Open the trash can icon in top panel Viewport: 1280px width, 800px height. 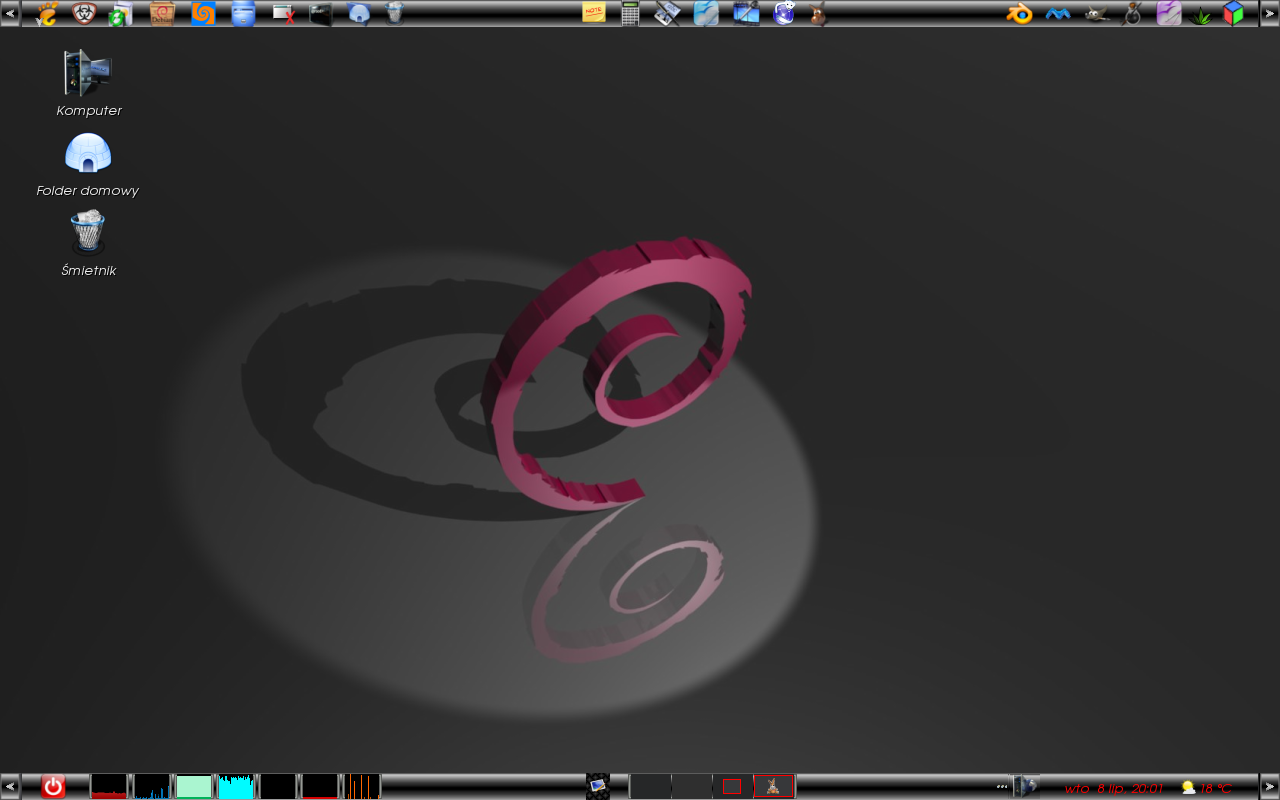click(395, 13)
